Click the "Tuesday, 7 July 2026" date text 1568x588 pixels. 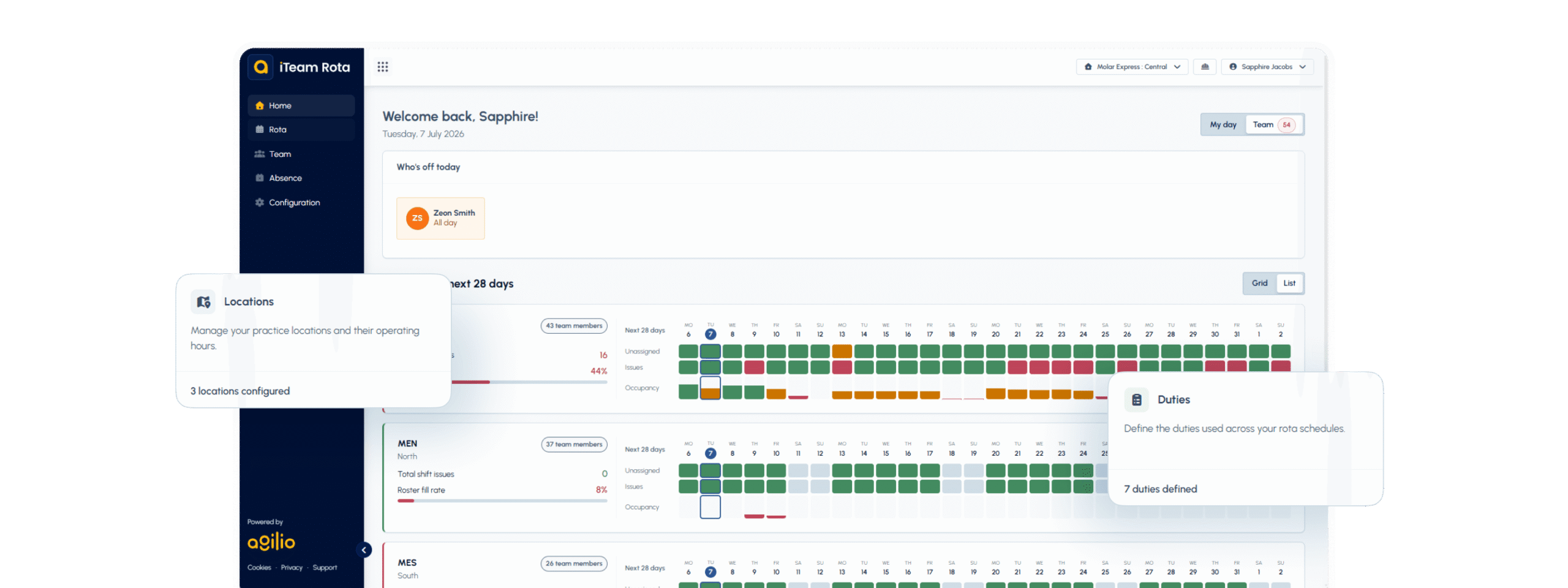coord(423,134)
